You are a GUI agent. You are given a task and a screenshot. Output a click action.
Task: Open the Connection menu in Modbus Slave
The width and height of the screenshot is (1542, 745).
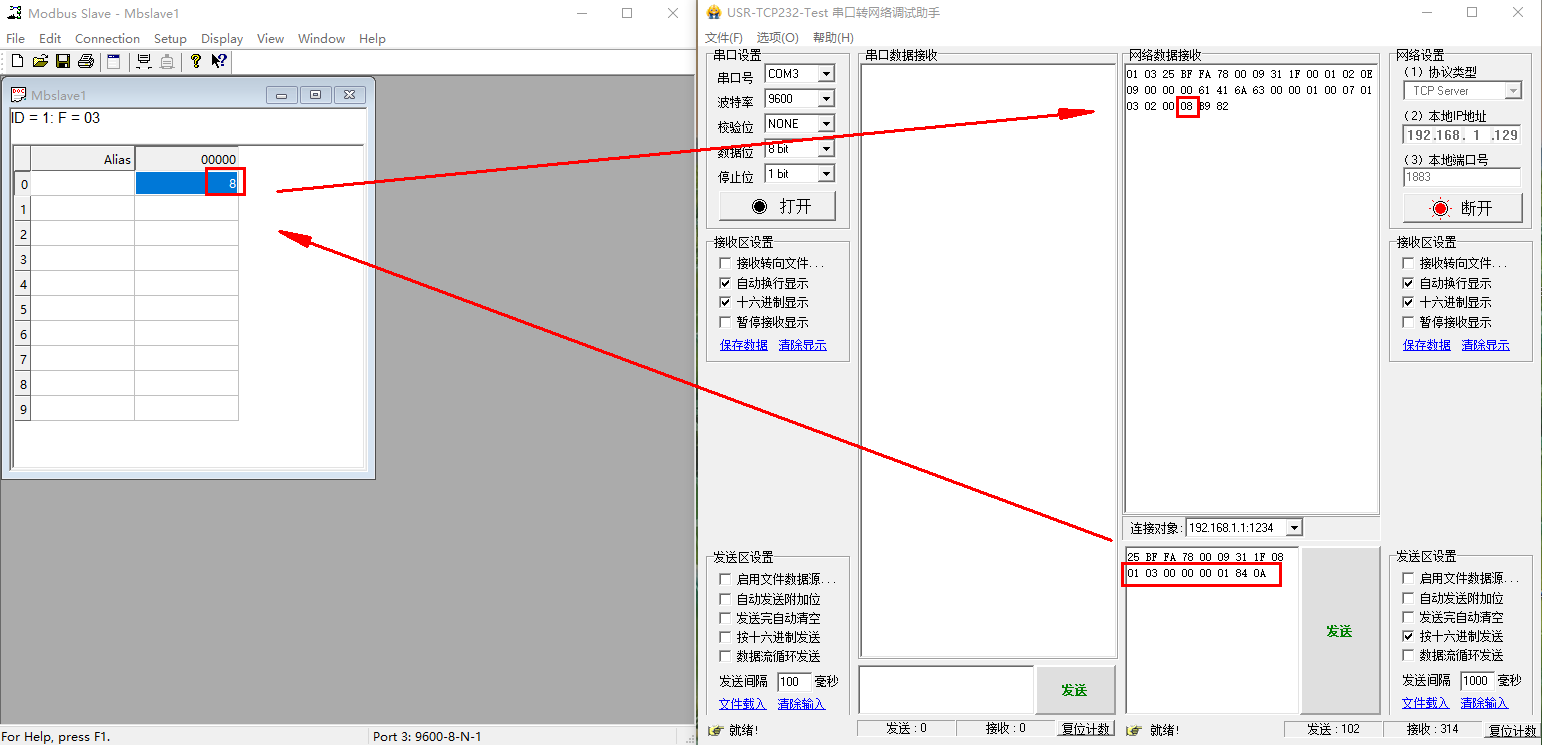107,38
